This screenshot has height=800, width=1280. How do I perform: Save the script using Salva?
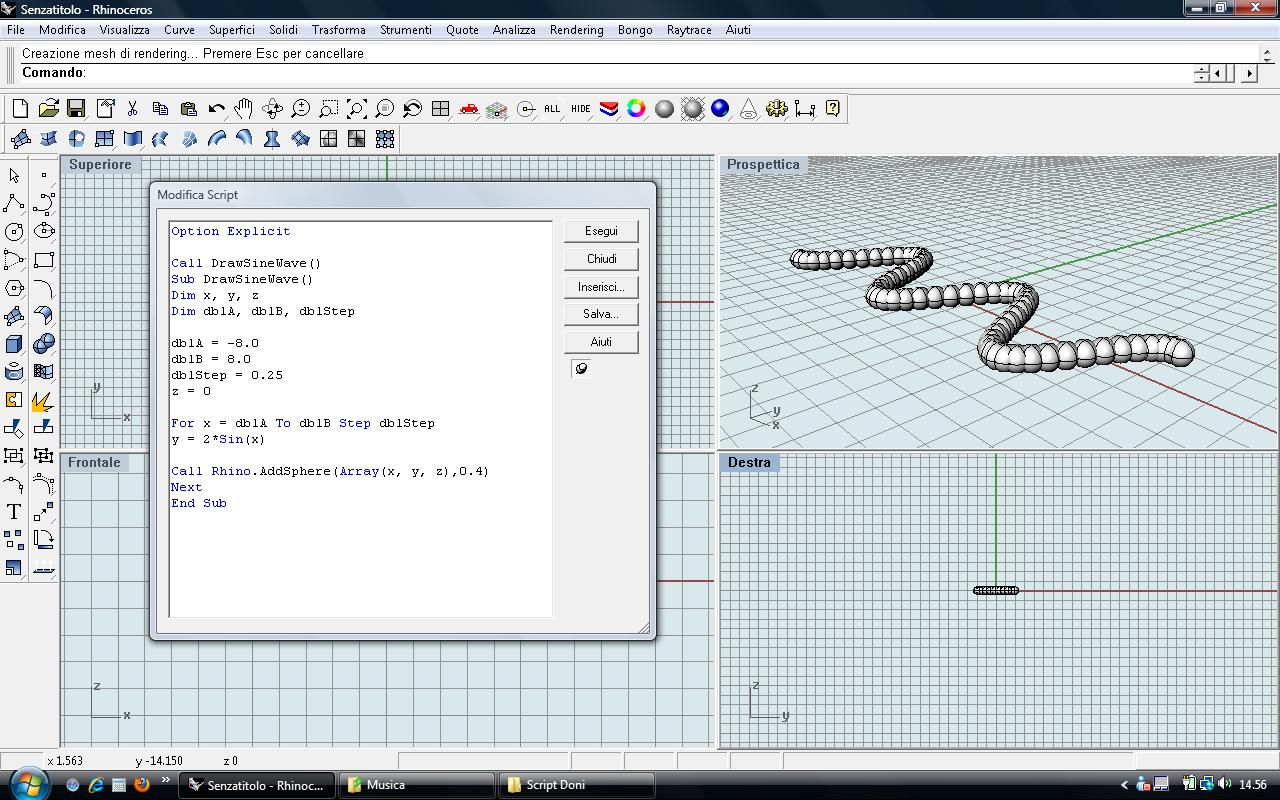[x=600, y=313]
